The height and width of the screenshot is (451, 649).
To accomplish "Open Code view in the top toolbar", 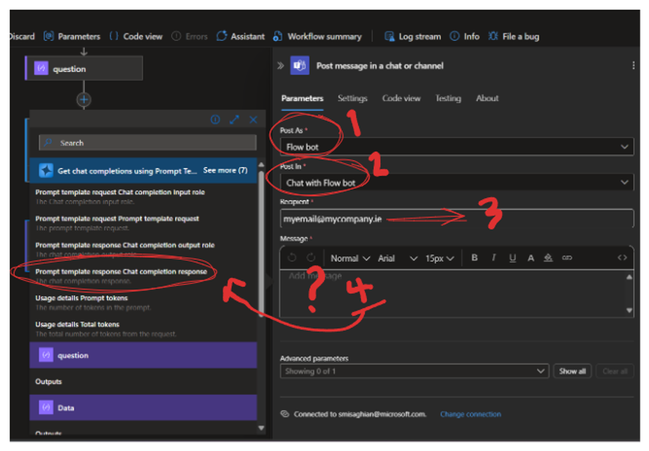I will point(136,36).
